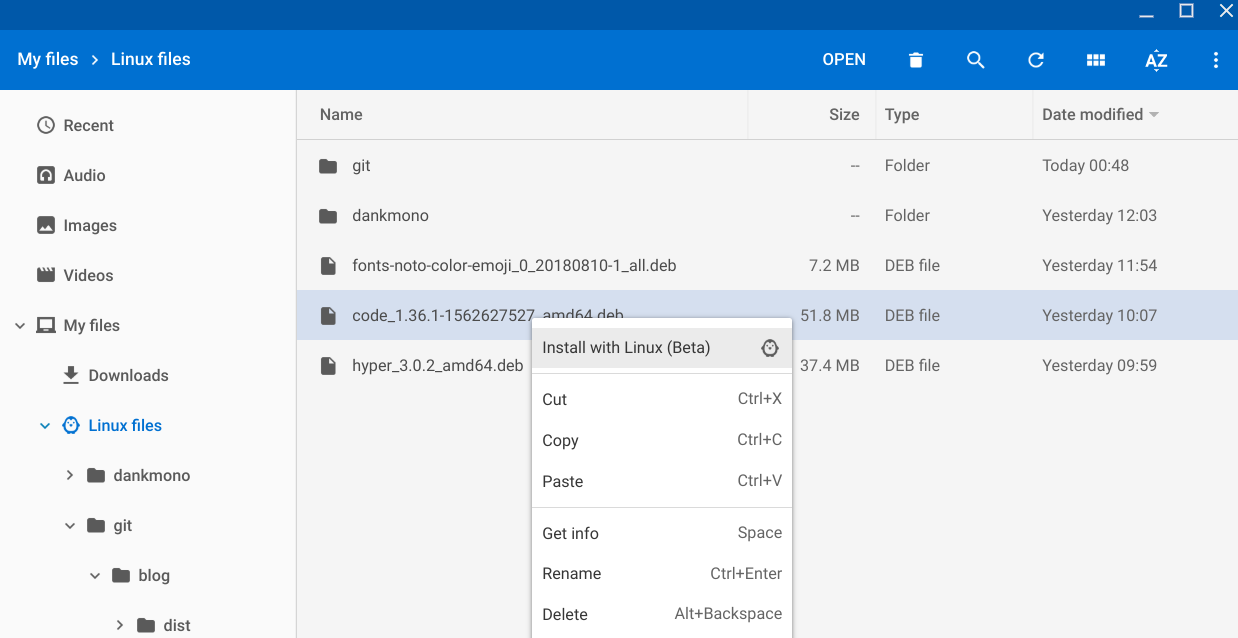1238x638 pixels.
Task: Select My files in sidebar tree
Action: click(x=92, y=325)
